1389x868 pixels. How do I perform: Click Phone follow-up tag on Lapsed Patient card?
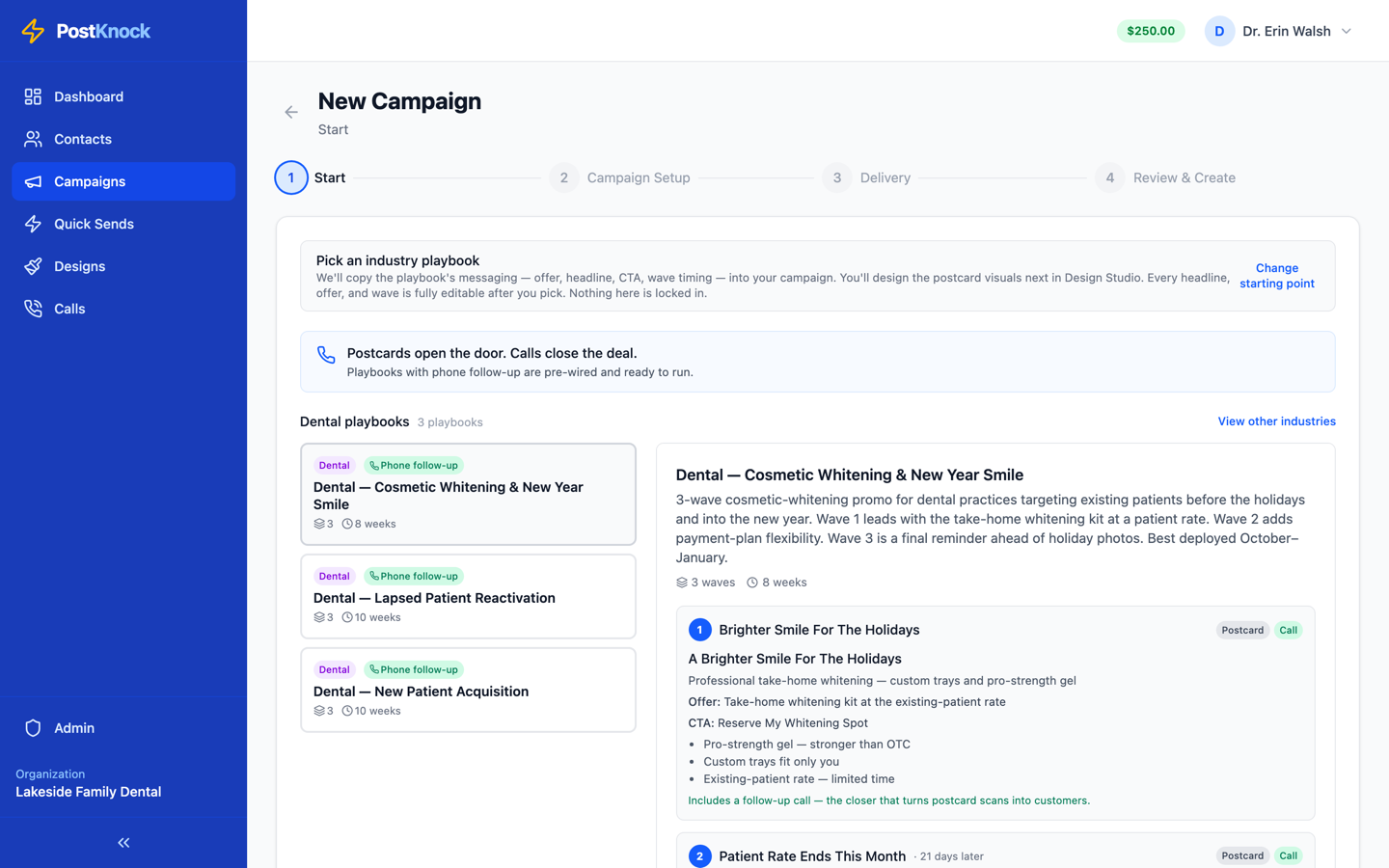click(414, 576)
